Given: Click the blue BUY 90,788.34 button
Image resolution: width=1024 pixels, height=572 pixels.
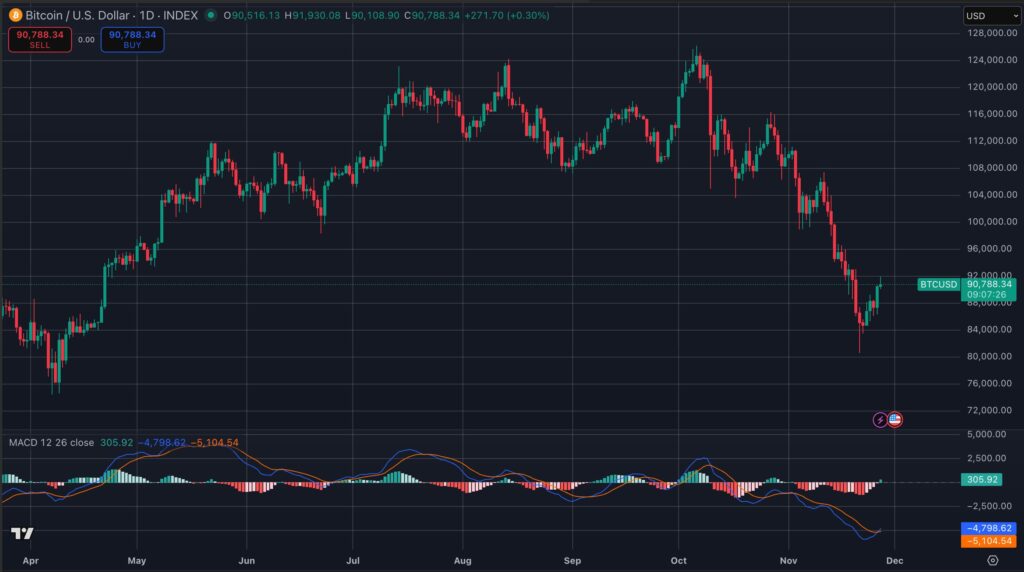Looking at the screenshot, I should click(x=133, y=40).
